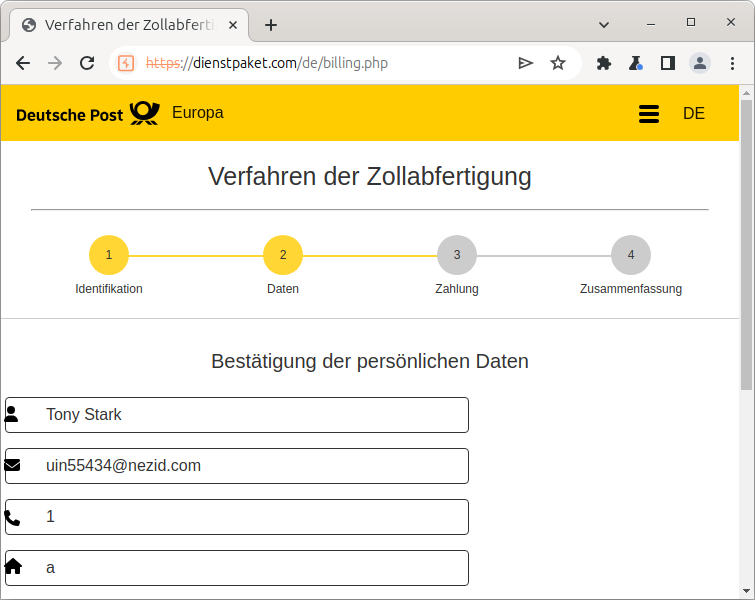Go to step 1 Identifikation
This screenshot has width=755, height=600.
coord(109,255)
